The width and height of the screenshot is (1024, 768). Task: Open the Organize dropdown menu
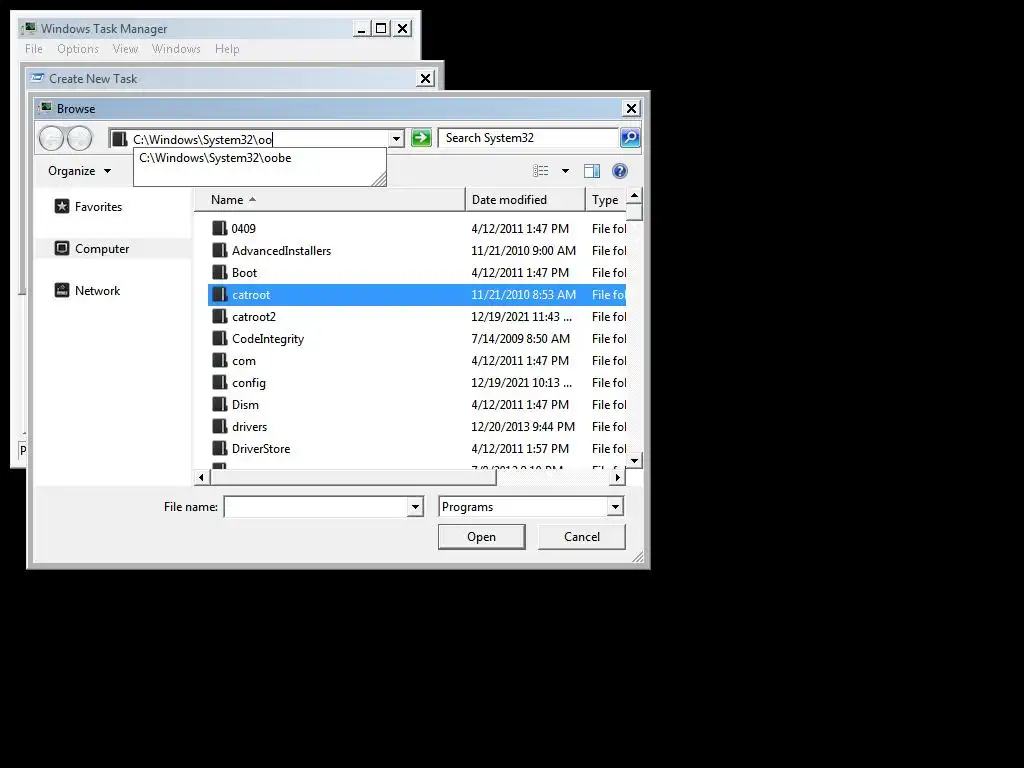pyautogui.click(x=79, y=171)
